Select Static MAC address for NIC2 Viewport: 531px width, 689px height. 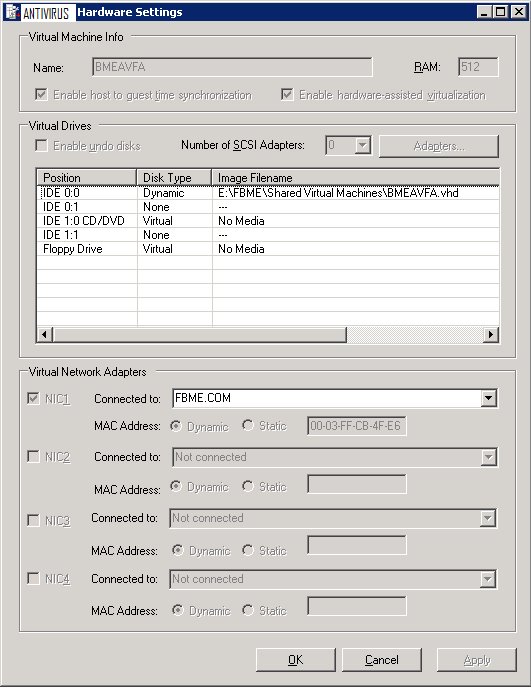click(x=248, y=486)
